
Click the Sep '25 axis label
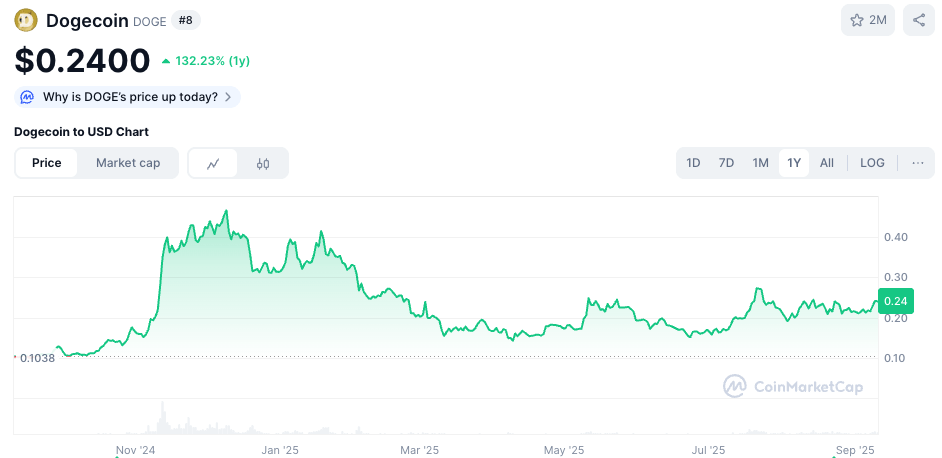point(856,450)
